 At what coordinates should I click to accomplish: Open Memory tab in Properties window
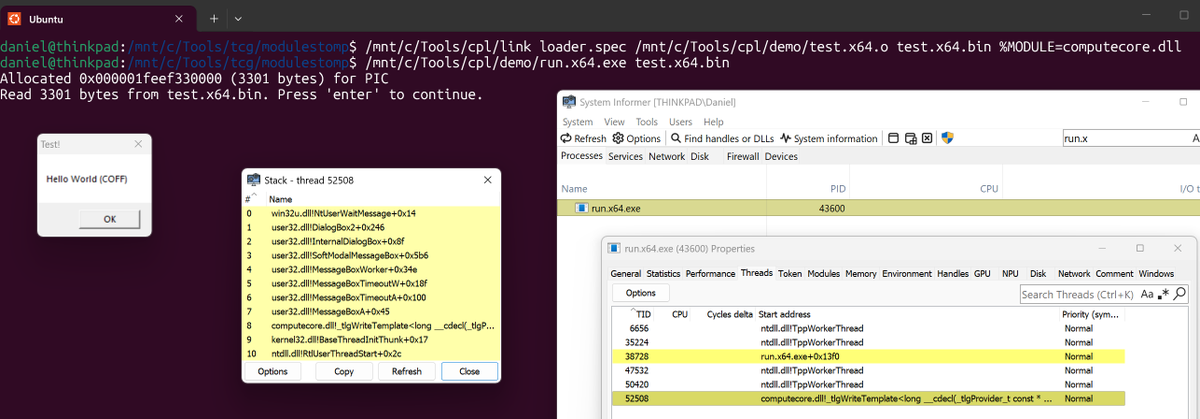click(x=861, y=273)
